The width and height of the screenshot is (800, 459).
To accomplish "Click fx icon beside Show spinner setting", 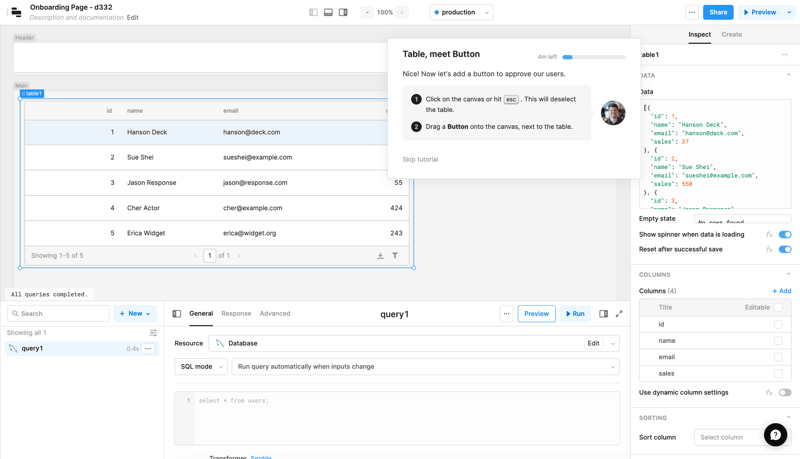I will 769,235.
